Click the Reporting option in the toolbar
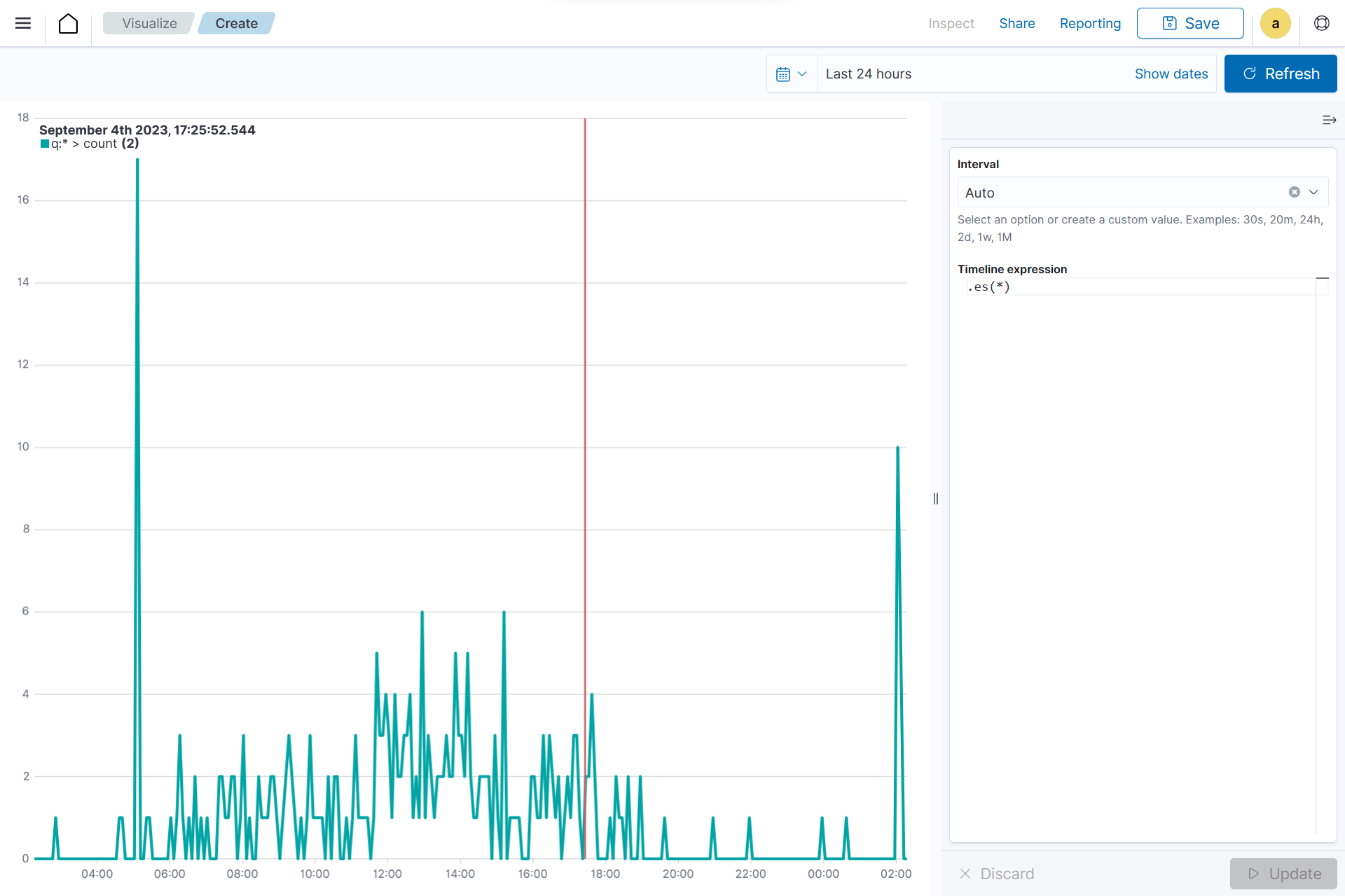 pyautogui.click(x=1088, y=23)
